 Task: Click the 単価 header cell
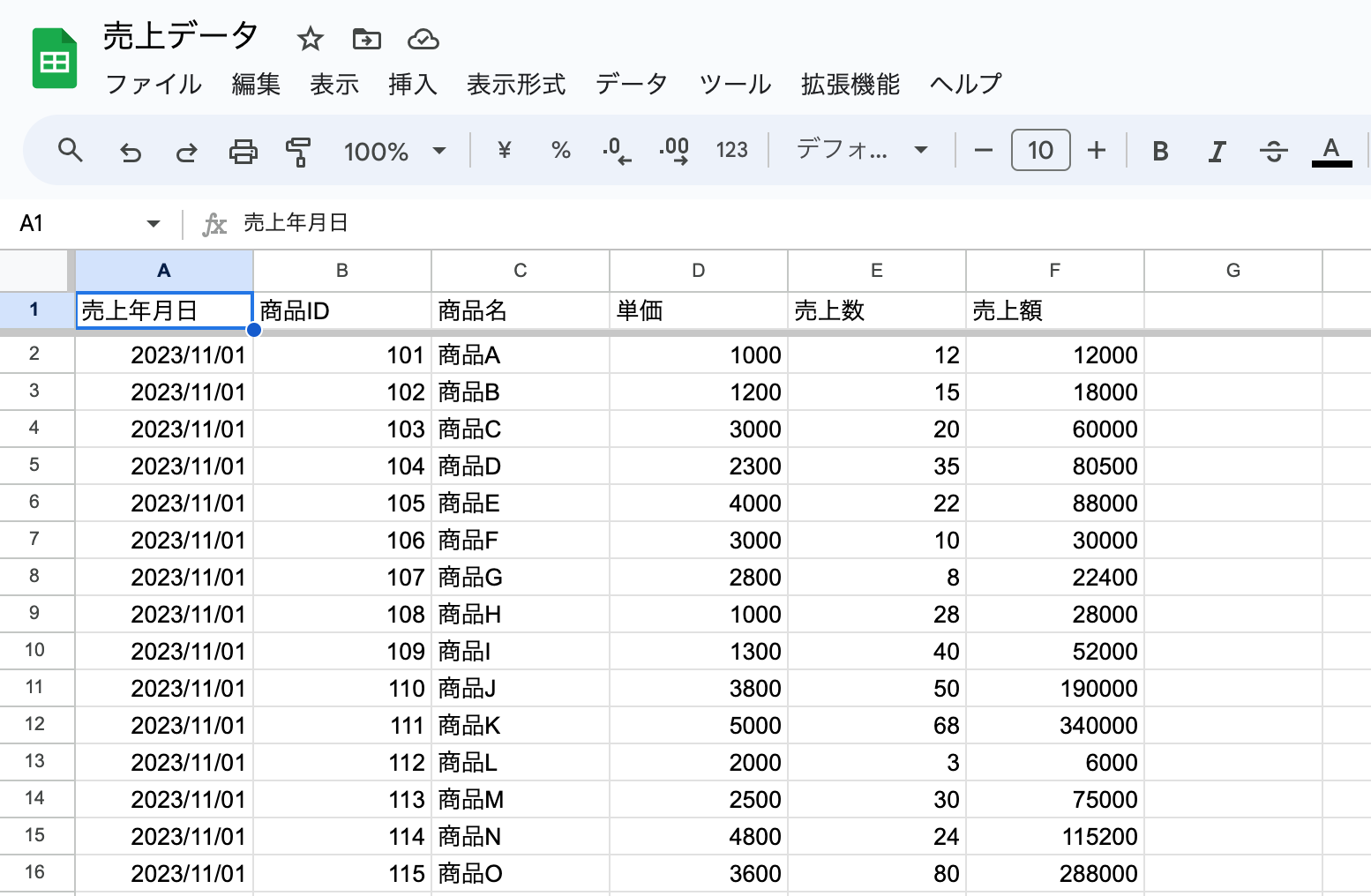pyautogui.click(x=699, y=310)
